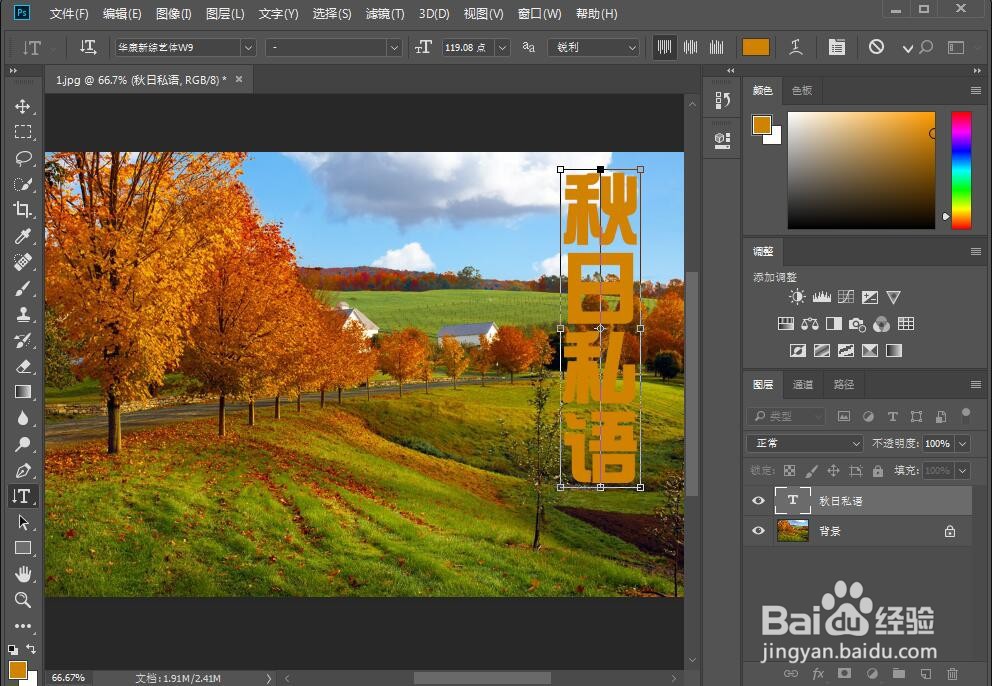Open the History panel icon
The height and width of the screenshot is (686, 992).
click(x=722, y=100)
